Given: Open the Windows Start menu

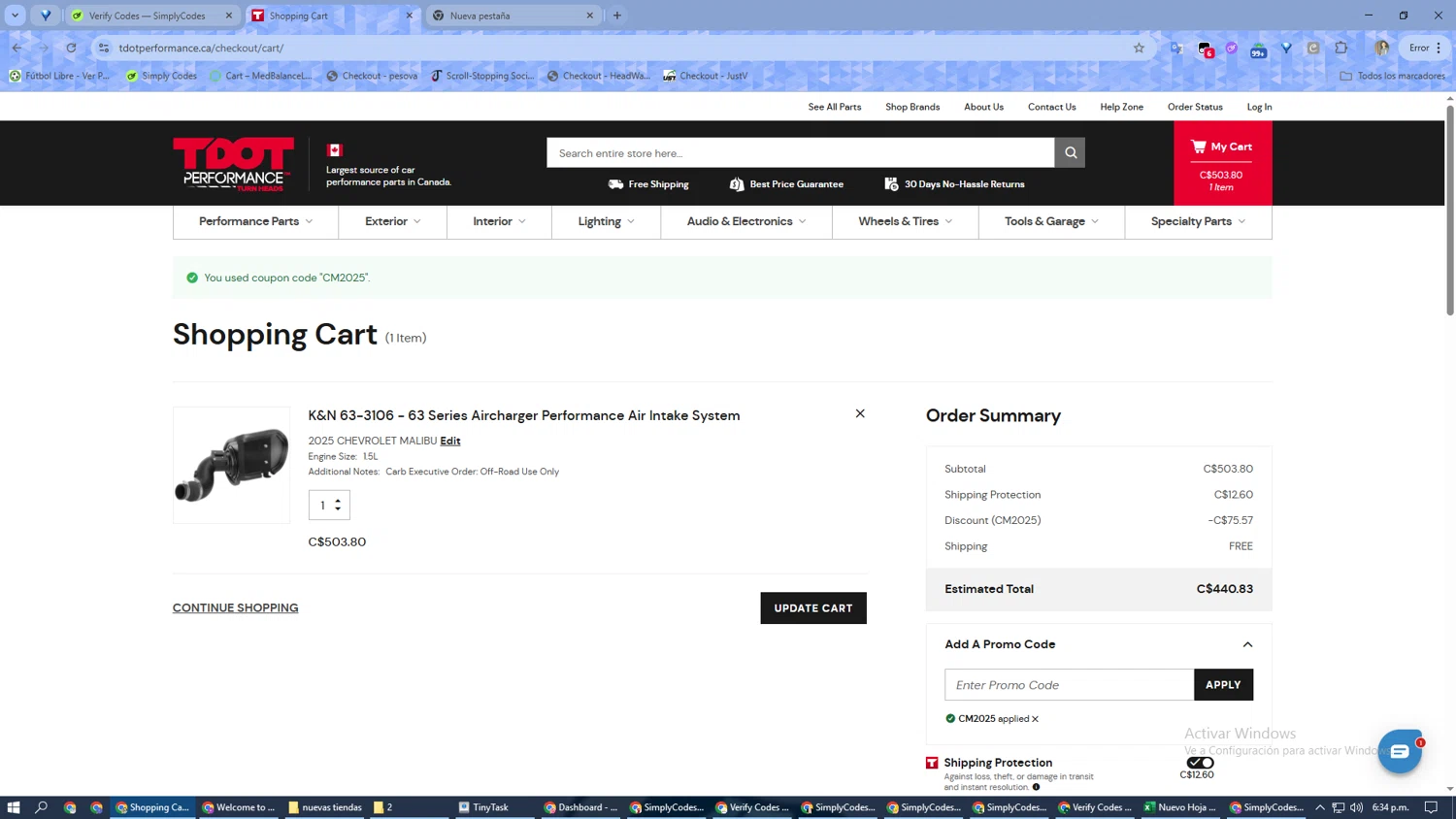Looking at the screenshot, I should pos(14,807).
